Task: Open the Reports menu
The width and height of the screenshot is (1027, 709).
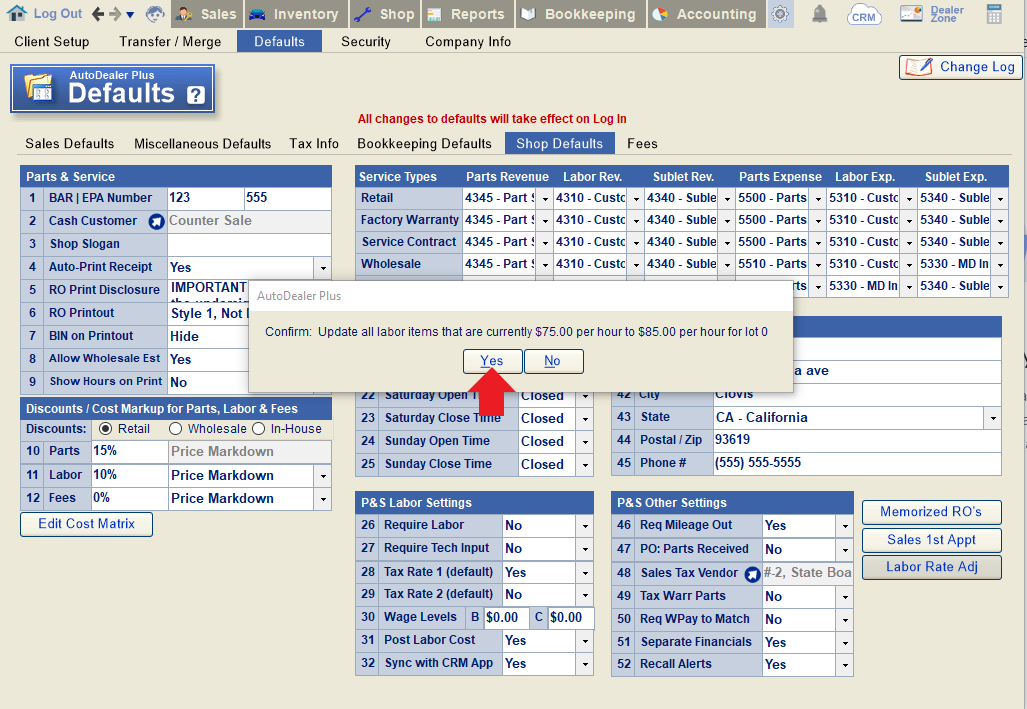Action: (466, 14)
